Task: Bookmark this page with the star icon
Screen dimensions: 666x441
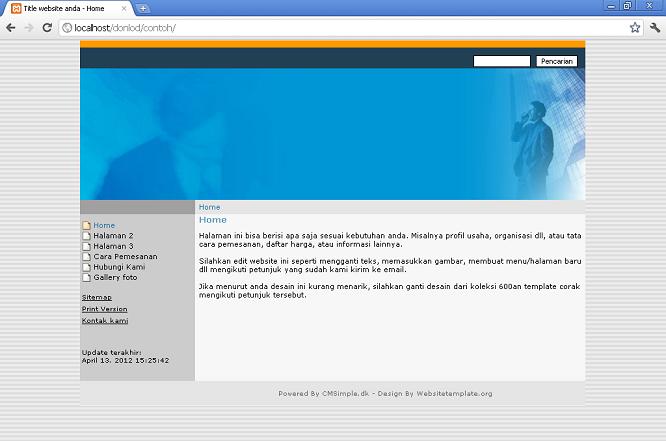Action: coord(635,28)
